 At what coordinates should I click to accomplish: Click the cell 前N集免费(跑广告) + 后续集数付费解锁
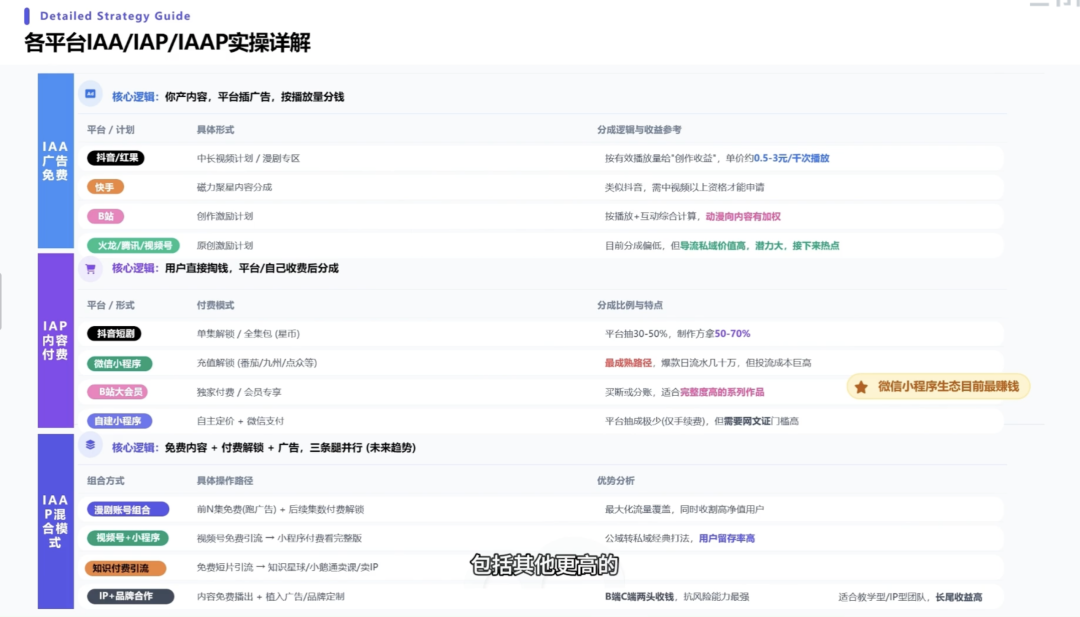point(280,510)
